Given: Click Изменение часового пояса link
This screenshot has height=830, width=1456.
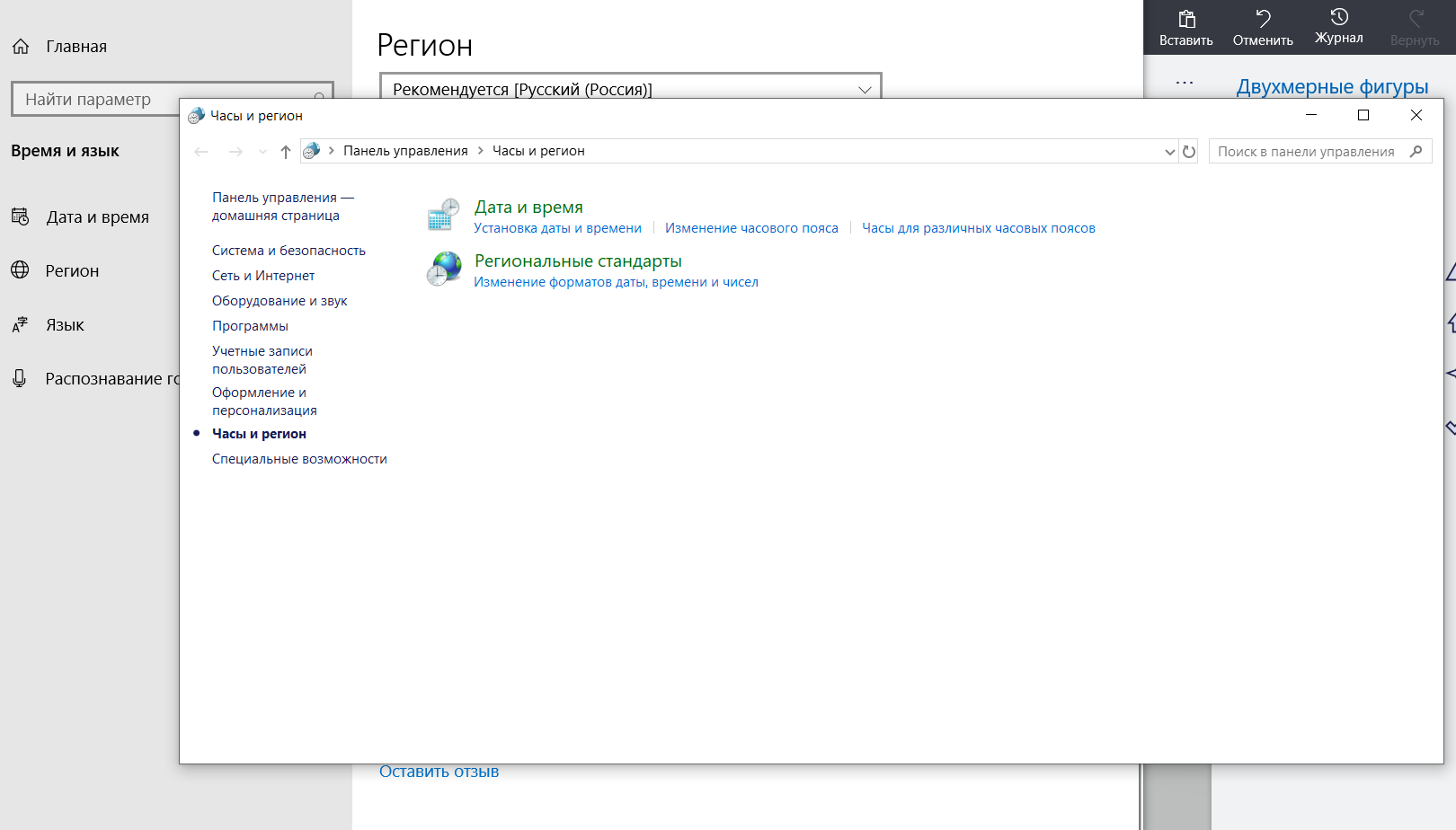Looking at the screenshot, I should coord(751,228).
